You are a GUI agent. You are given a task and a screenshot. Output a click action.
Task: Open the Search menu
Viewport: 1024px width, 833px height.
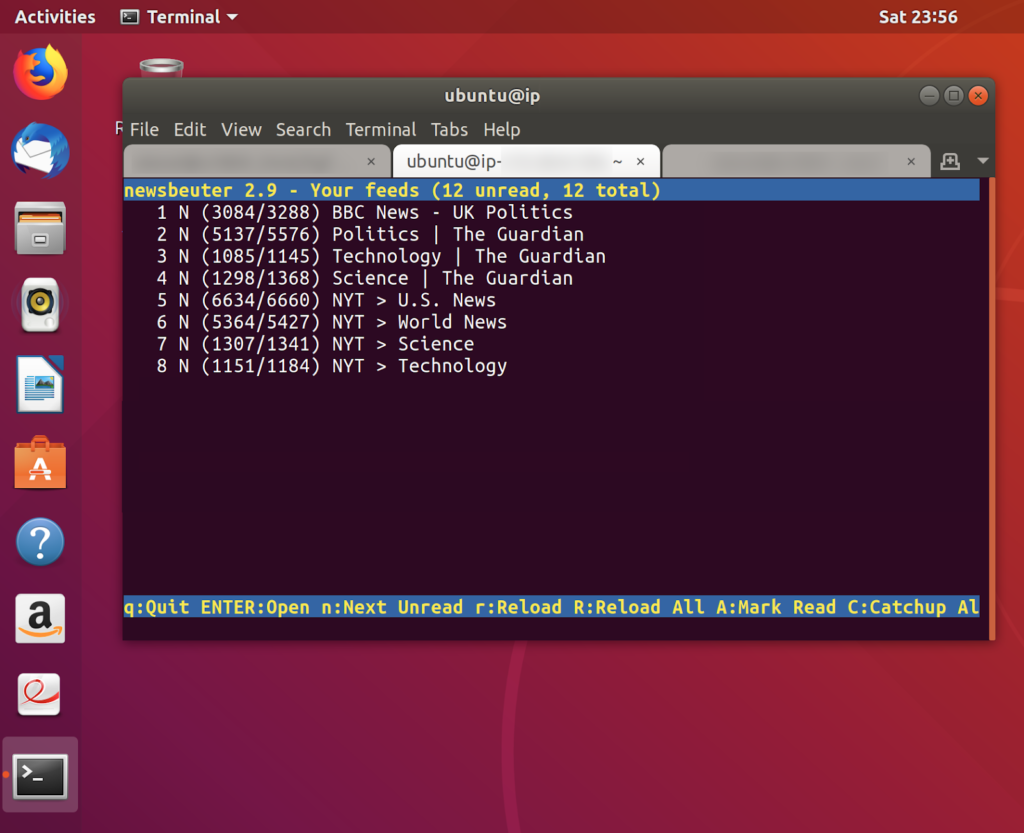click(x=303, y=130)
